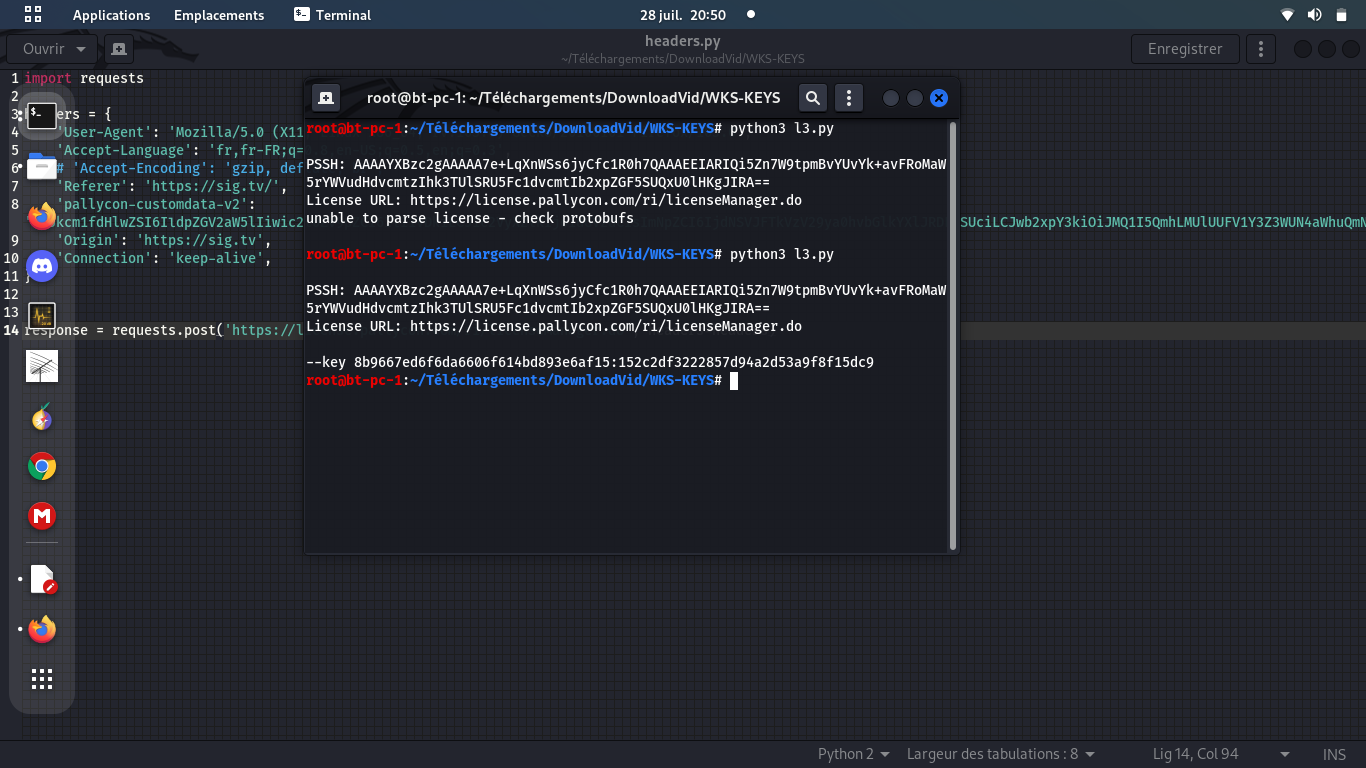Screen dimensions: 1366x768
Task: Open the system monitor graph icon in dock
Action: (x=42, y=316)
